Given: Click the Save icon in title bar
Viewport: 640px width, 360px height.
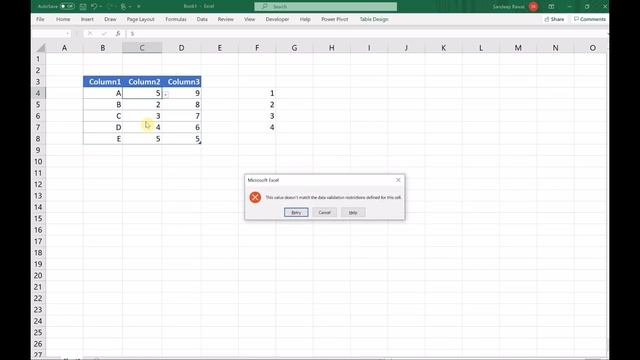Looking at the screenshot, I should click(83, 7).
